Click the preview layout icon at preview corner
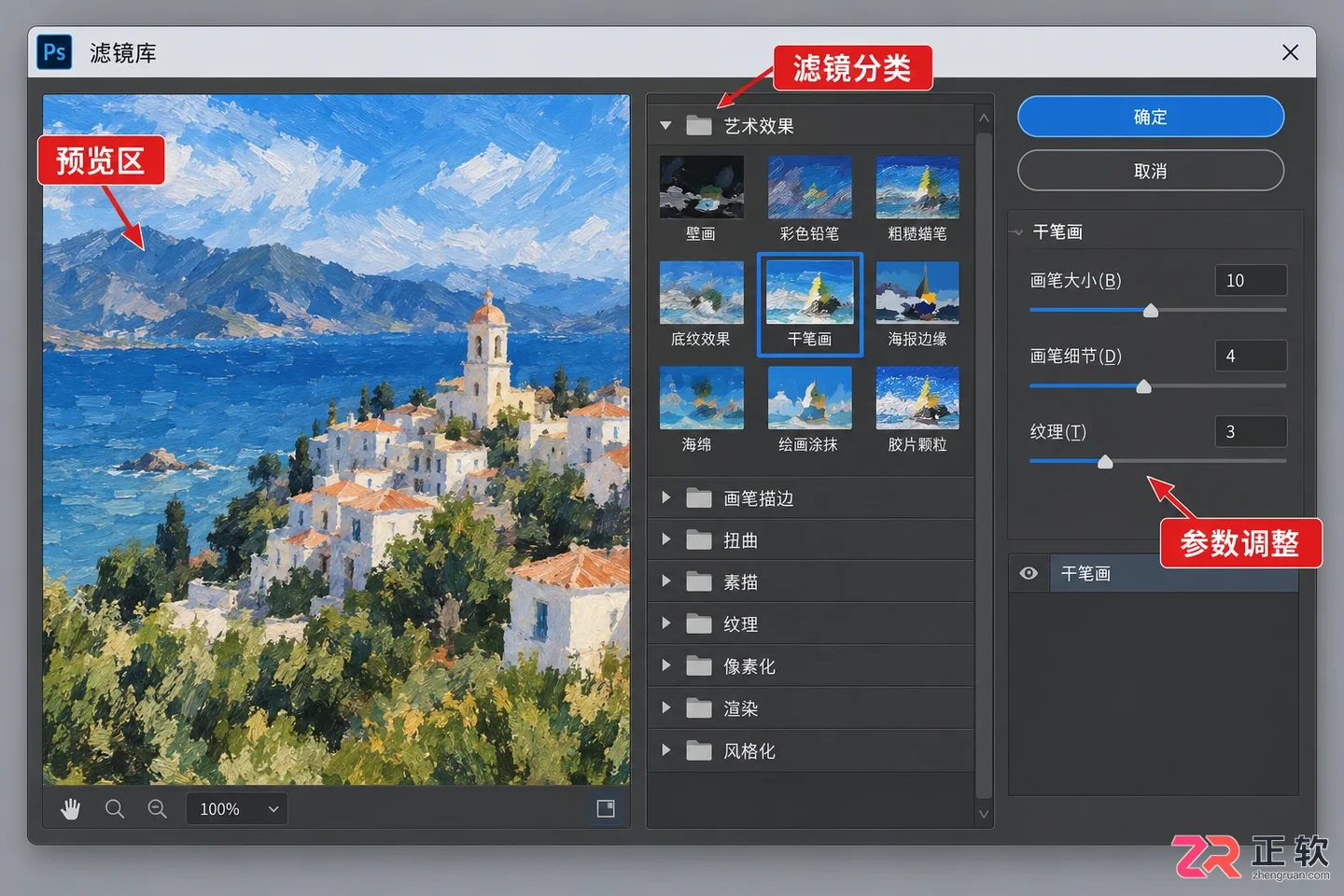The height and width of the screenshot is (896, 1344). point(606,808)
